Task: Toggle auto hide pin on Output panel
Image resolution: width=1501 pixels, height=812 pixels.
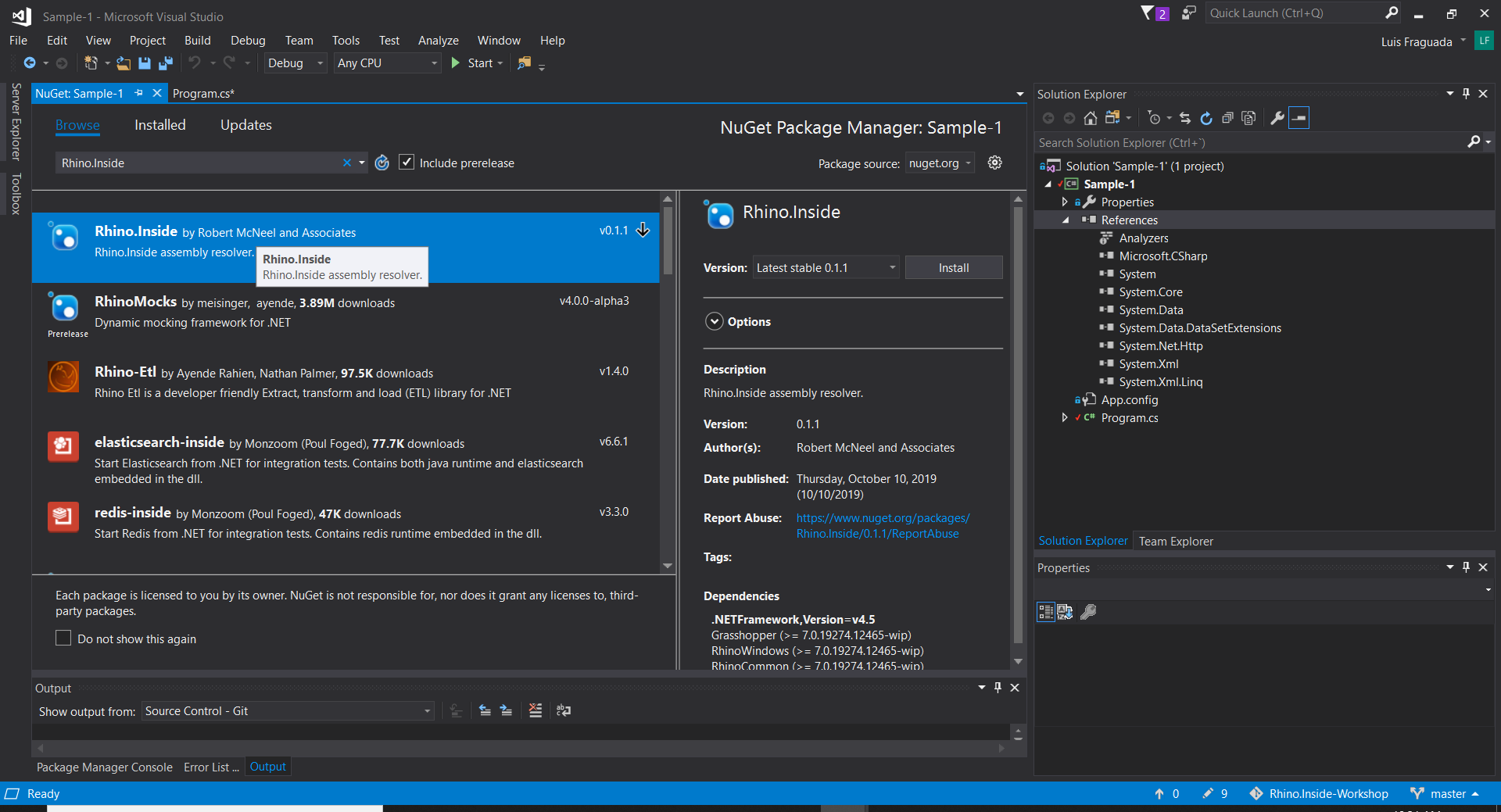Action: pos(998,688)
